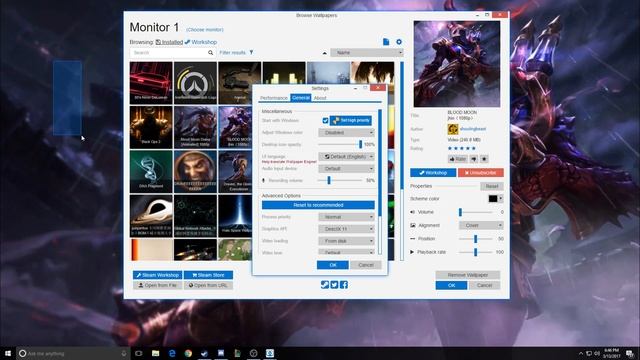Click Reset to recommended button
640x360 pixels.
[x=318, y=205]
